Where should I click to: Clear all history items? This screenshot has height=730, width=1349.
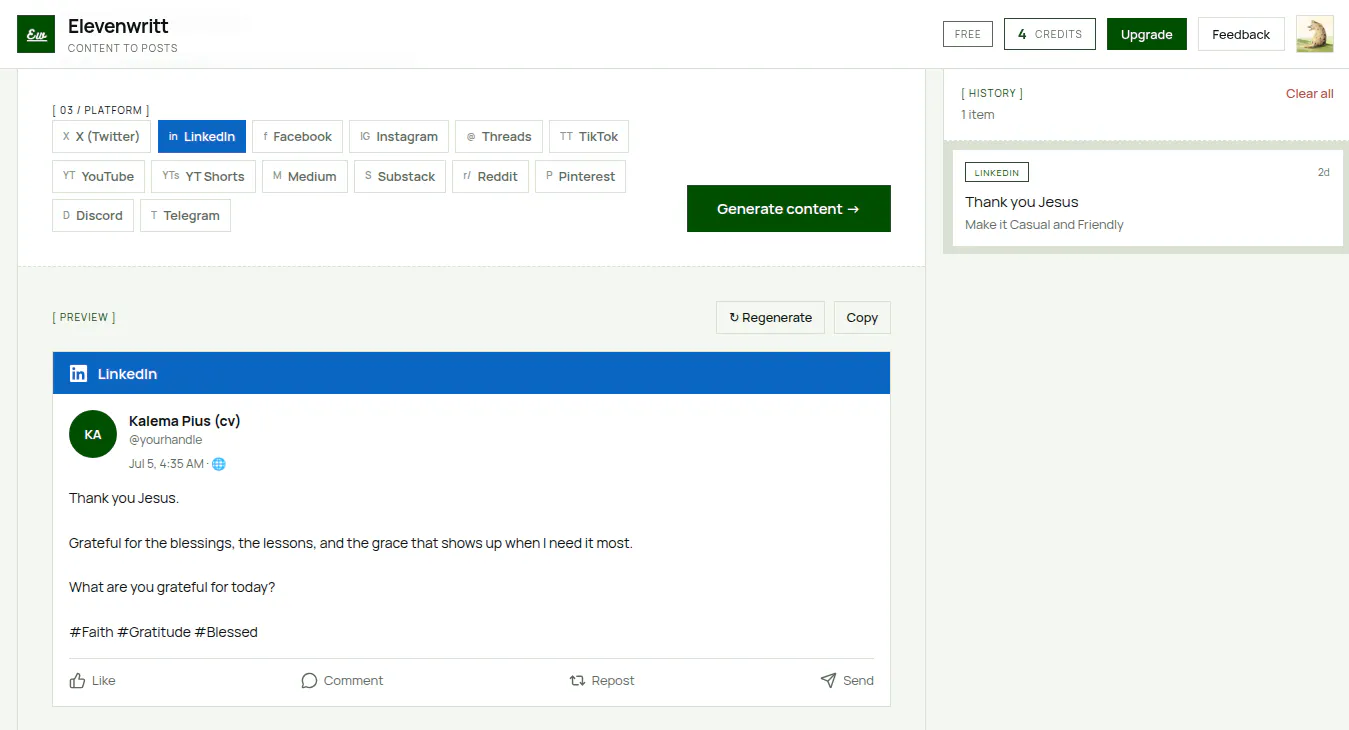(x=1310, y=94)
